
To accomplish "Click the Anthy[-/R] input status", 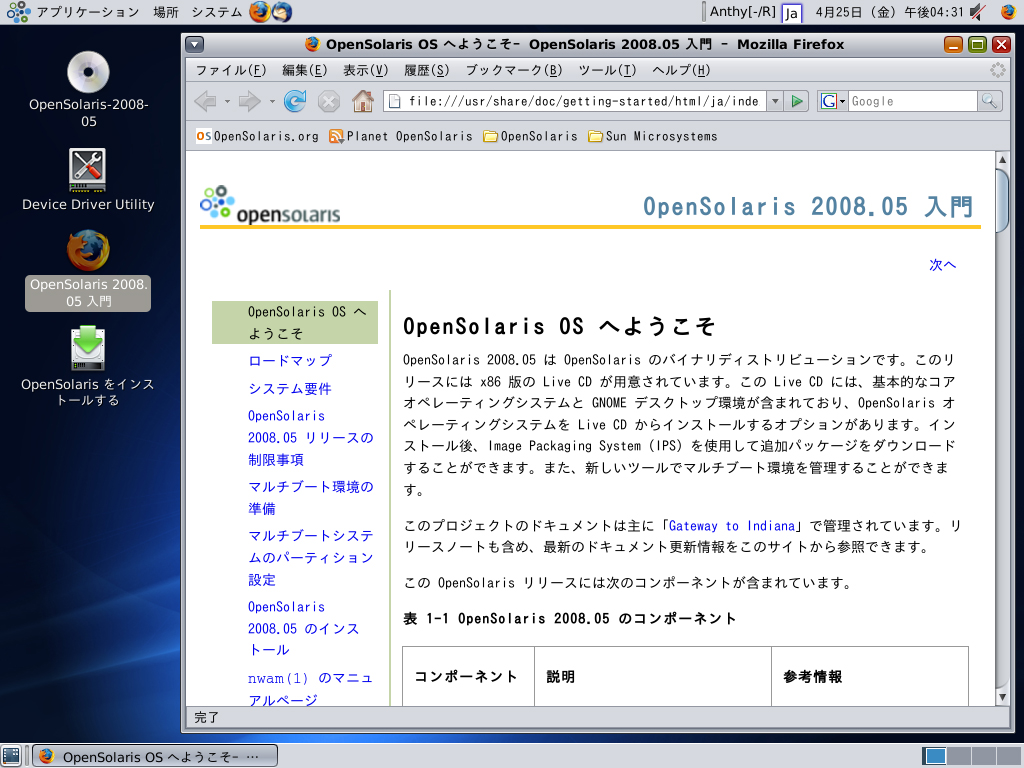I will tap(743, 12).
